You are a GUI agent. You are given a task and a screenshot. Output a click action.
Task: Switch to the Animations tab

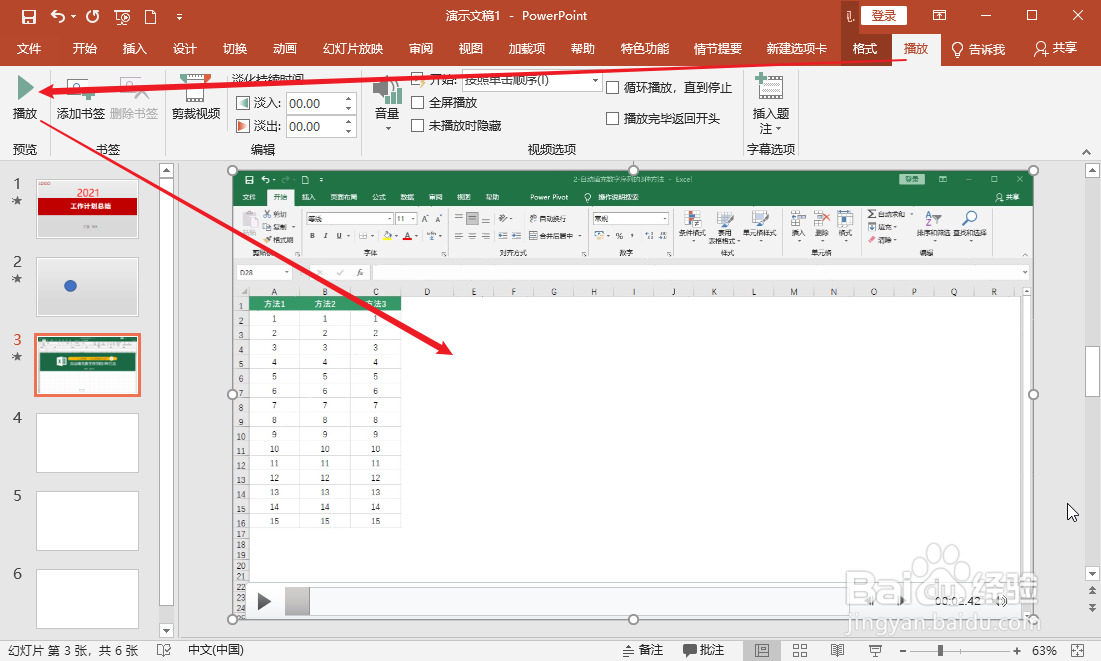pos(284,48)
